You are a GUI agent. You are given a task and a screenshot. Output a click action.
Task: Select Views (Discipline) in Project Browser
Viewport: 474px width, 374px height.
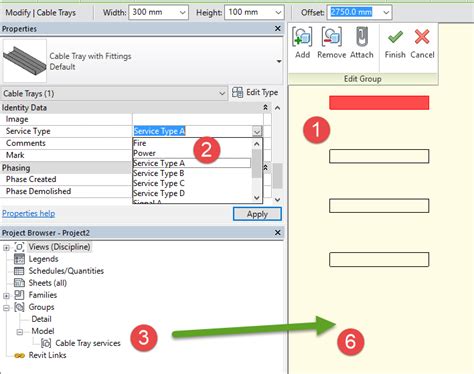tap(59, 247)
